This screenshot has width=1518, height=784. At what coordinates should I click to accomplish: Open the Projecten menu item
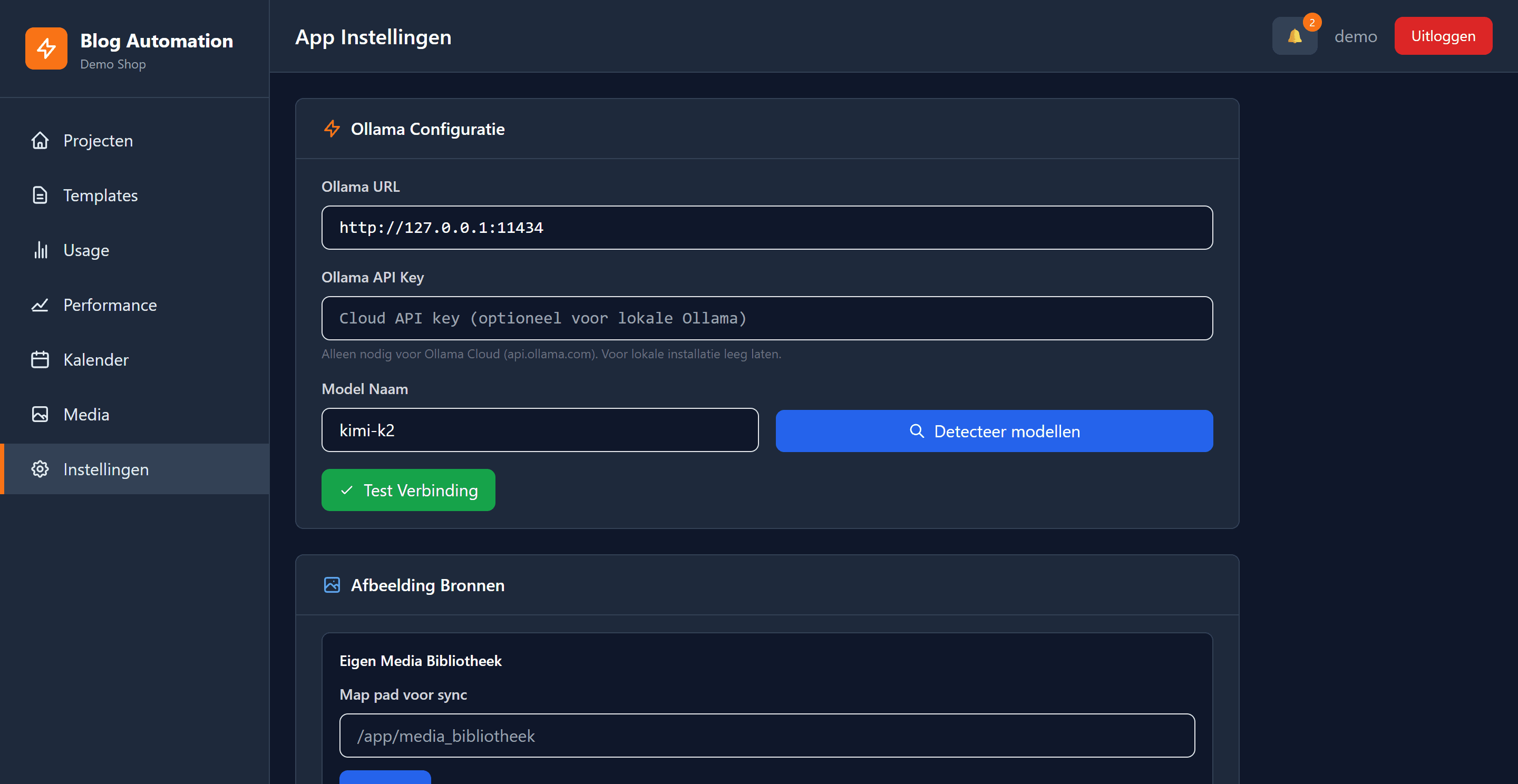(135, 141)
